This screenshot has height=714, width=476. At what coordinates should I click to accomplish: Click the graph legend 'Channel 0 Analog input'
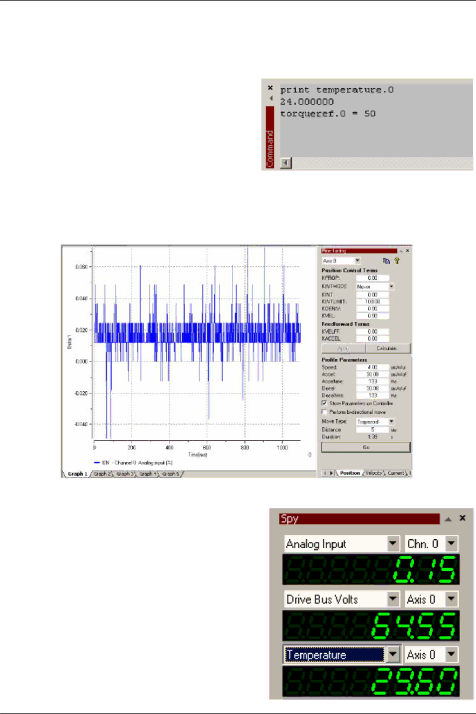(133, 463)
